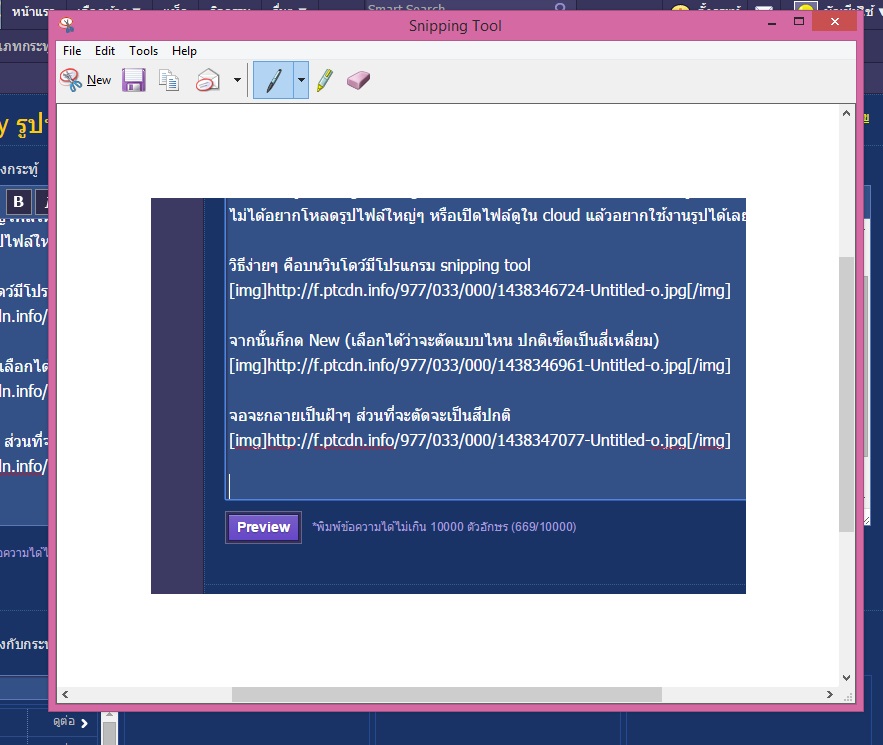Image resolution: width=883 pixels, height=745 pixels.
Task: Click the '(669/10000)' character count text
Action: 543,527
